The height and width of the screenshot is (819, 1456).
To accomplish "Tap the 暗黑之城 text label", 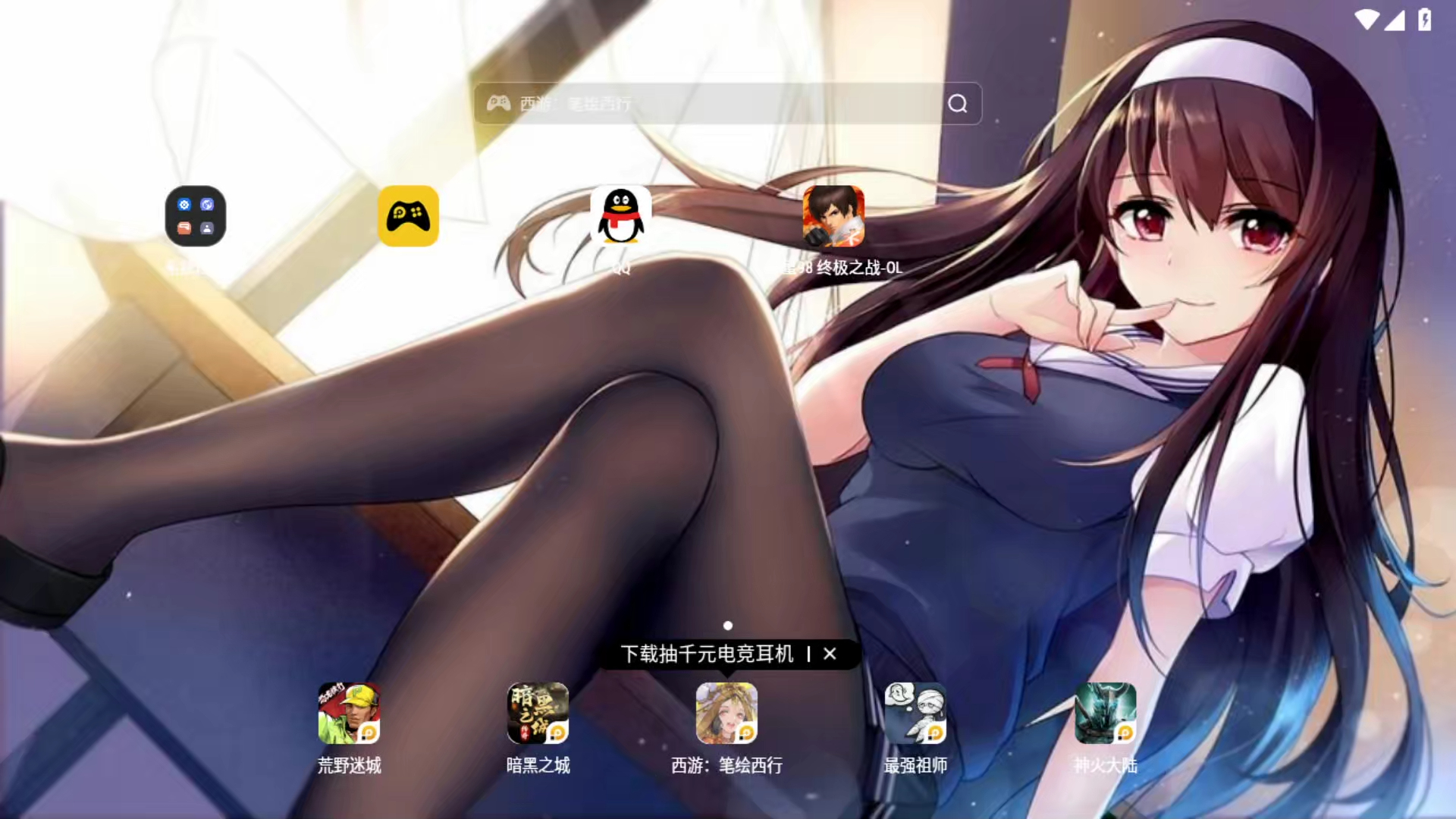I will click(x=538, y=766).
